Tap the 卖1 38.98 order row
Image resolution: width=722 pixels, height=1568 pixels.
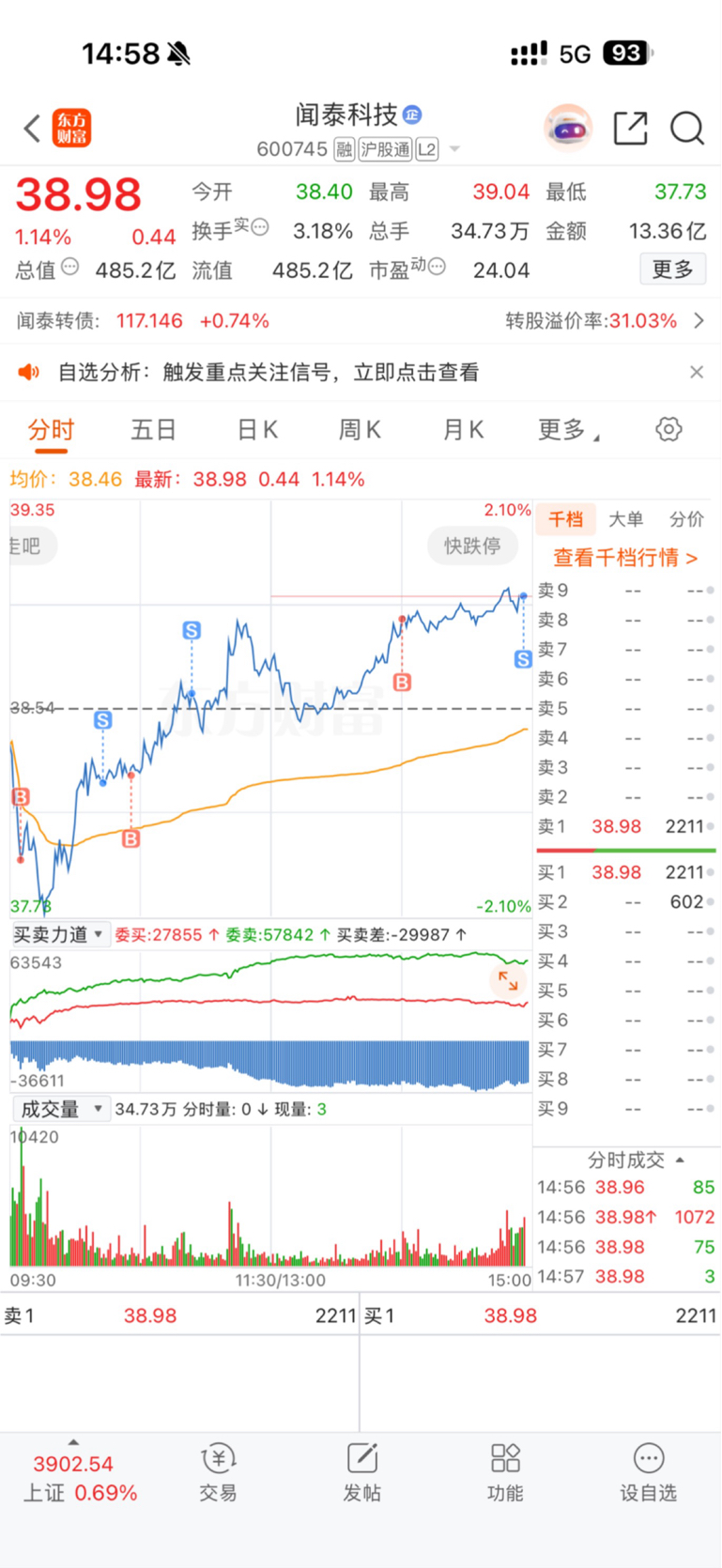pyautogui.click(x=625, y=827)
